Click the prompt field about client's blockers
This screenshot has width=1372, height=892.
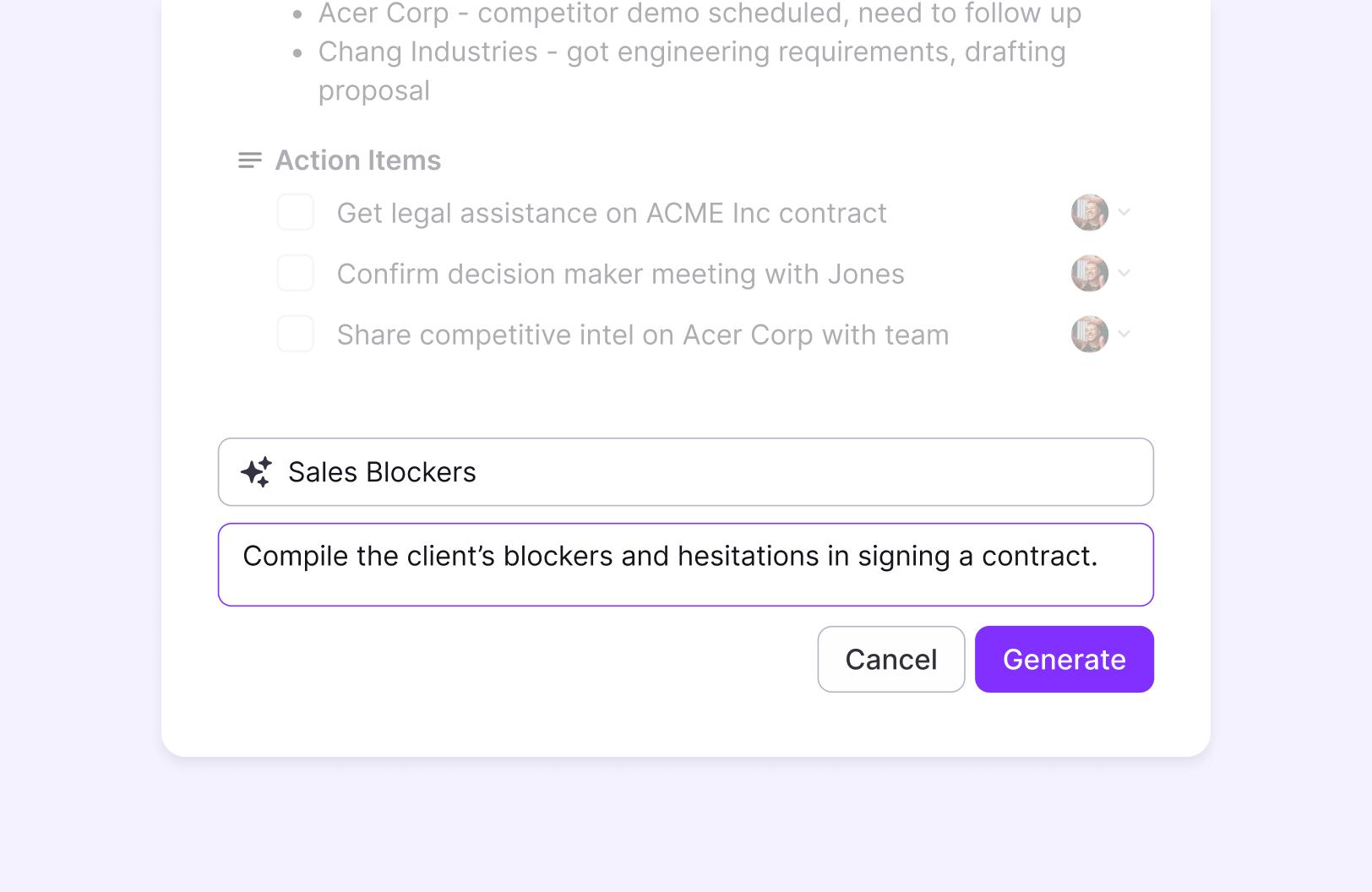686,564
